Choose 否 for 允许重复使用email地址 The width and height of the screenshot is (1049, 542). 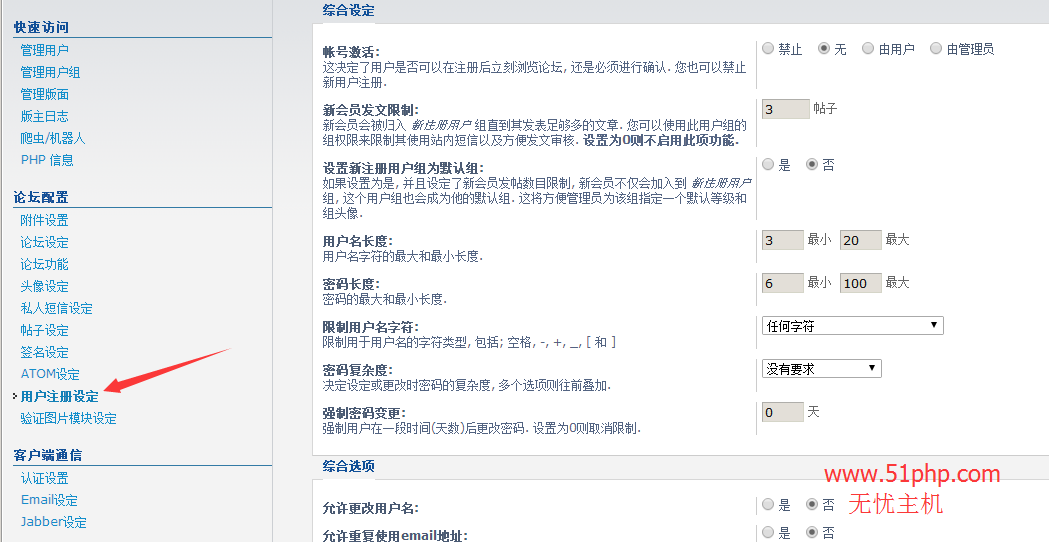812,532
